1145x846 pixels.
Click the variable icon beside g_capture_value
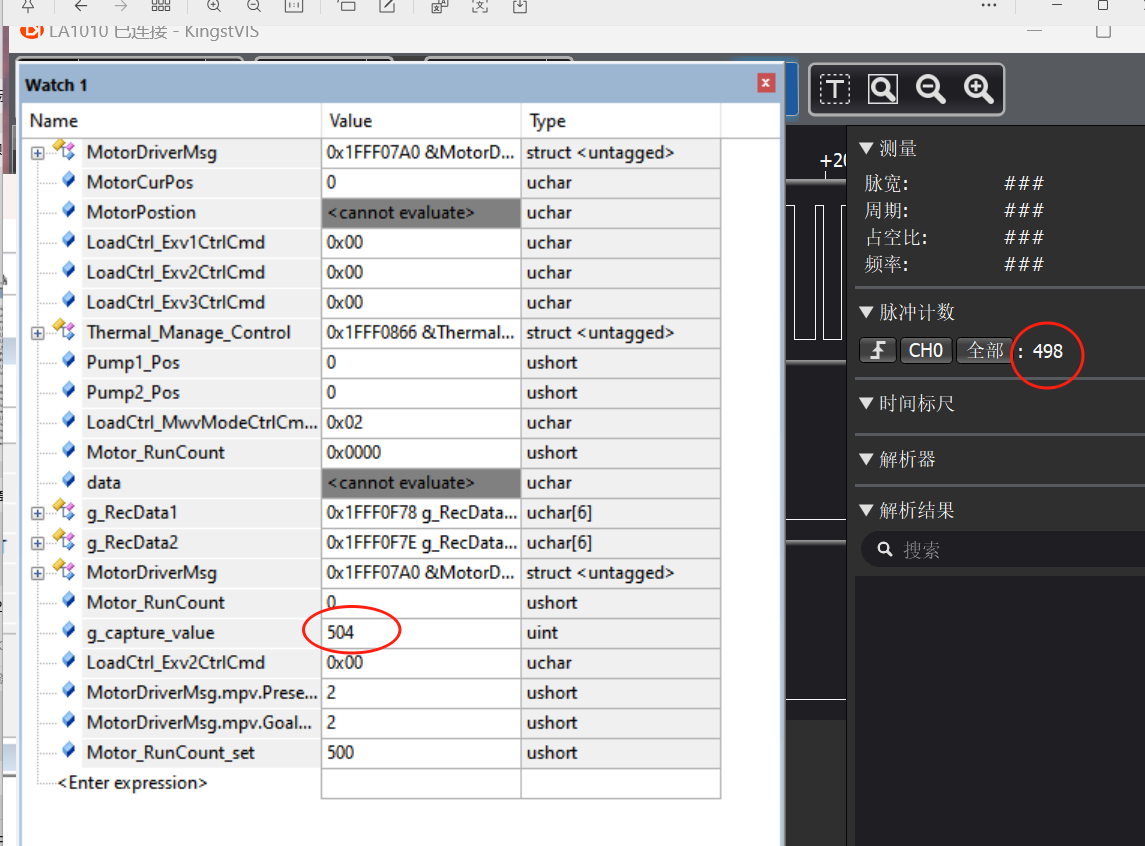pos(69,631)
